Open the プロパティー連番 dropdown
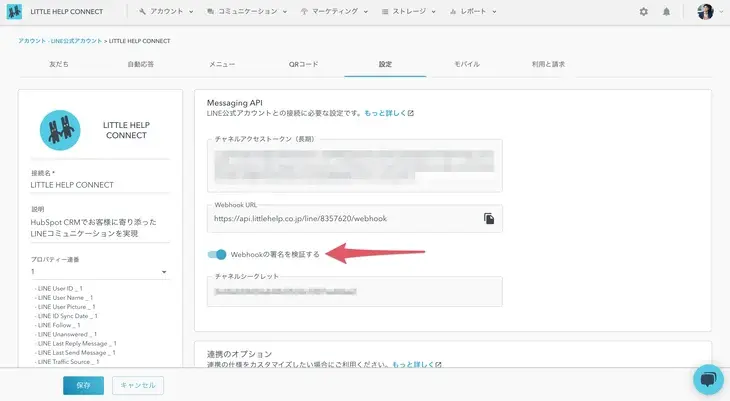 tap(99, 272)
